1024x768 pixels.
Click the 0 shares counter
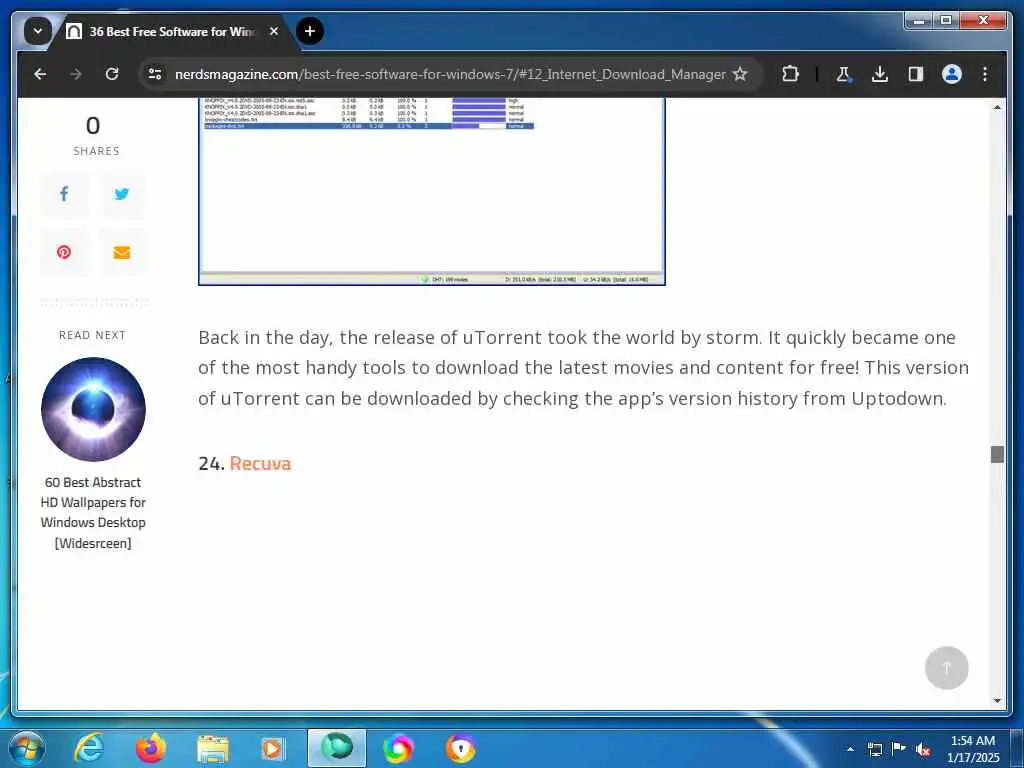93,135
